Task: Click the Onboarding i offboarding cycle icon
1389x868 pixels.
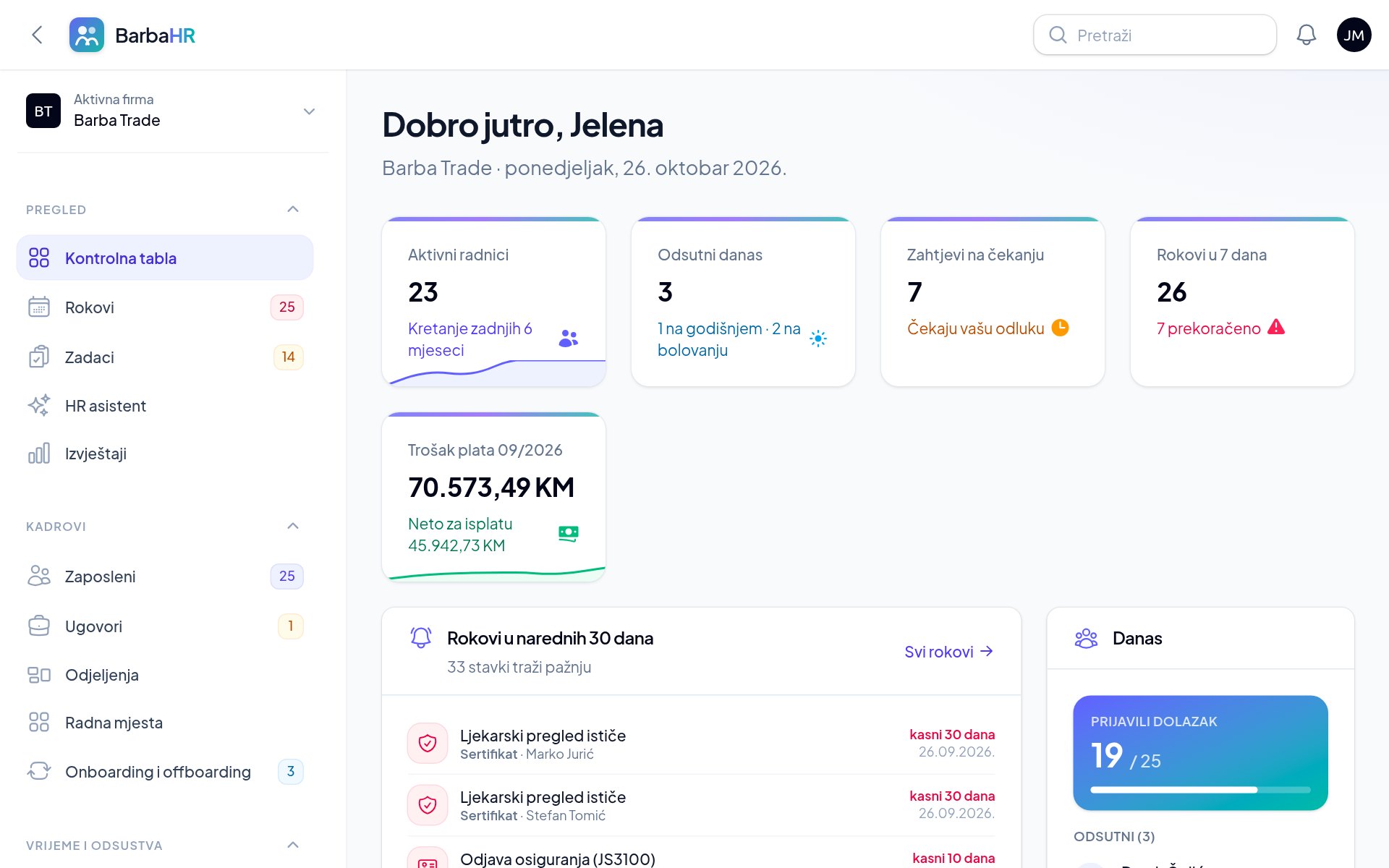Action: point(39,771)
